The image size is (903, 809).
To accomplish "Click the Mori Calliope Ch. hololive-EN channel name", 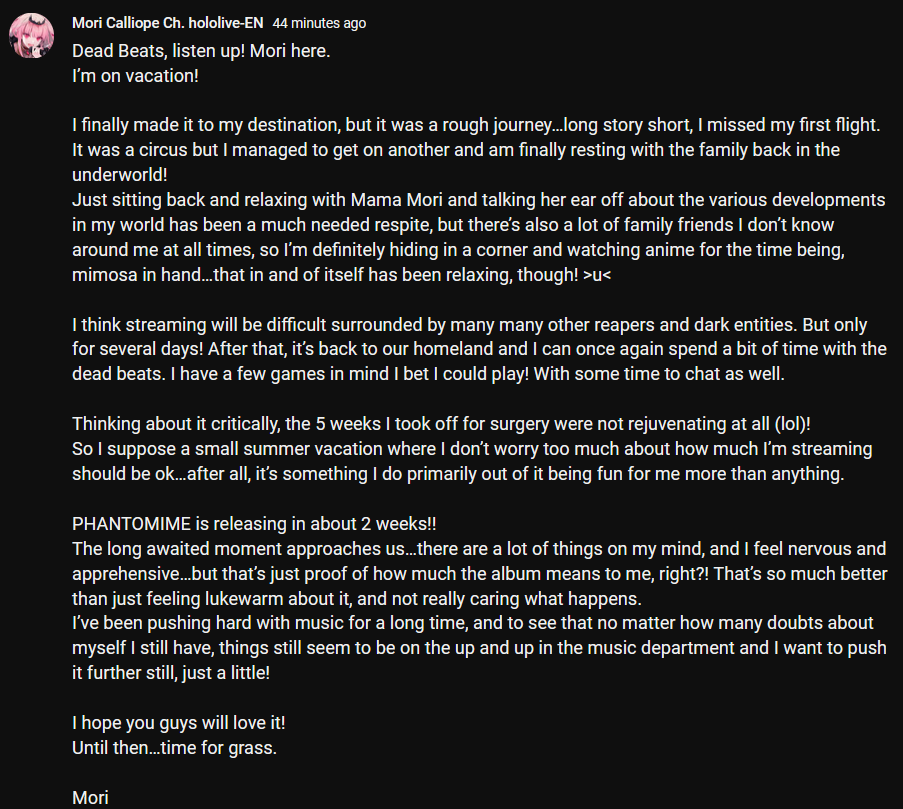I will 168,23.
